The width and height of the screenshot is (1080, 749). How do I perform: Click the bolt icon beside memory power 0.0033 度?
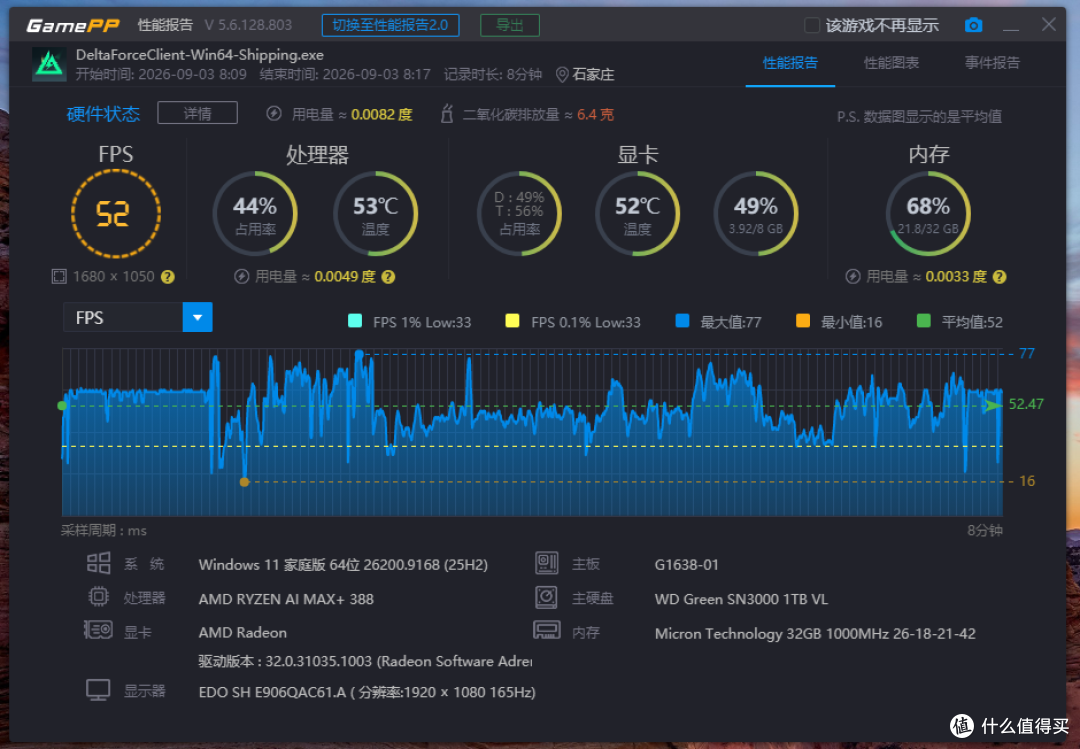pos(853,276)
